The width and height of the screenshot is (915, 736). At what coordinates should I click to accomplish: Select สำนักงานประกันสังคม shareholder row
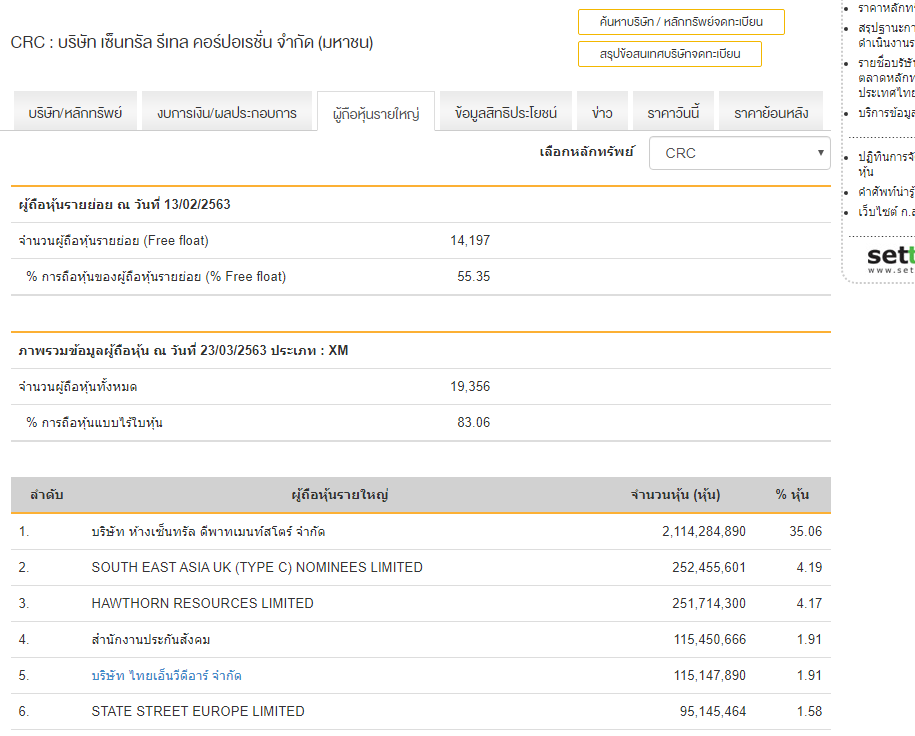pyautogui.click(x=421, y=640)
